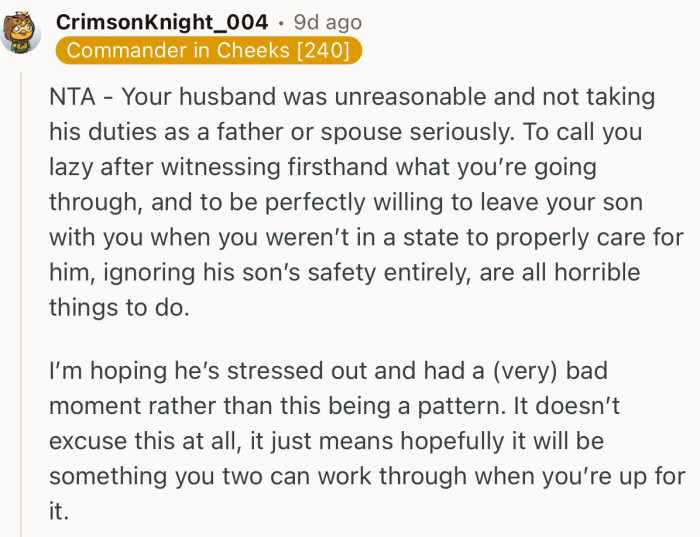Click the 'NTA' verdict at the comment start

pos(72,97)
